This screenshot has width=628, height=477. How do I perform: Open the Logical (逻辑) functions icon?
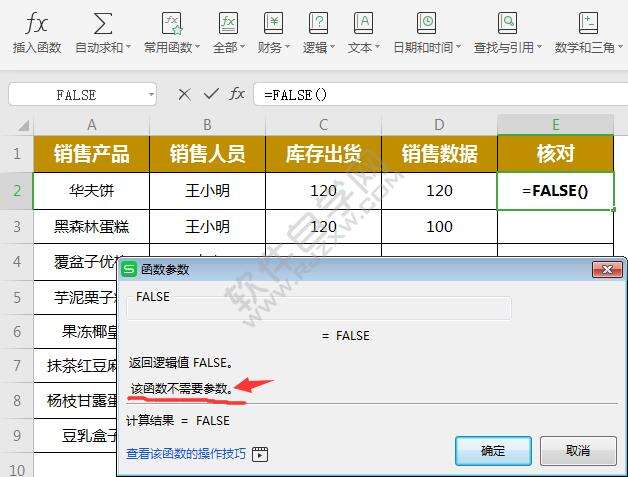(x=318, y=23)
